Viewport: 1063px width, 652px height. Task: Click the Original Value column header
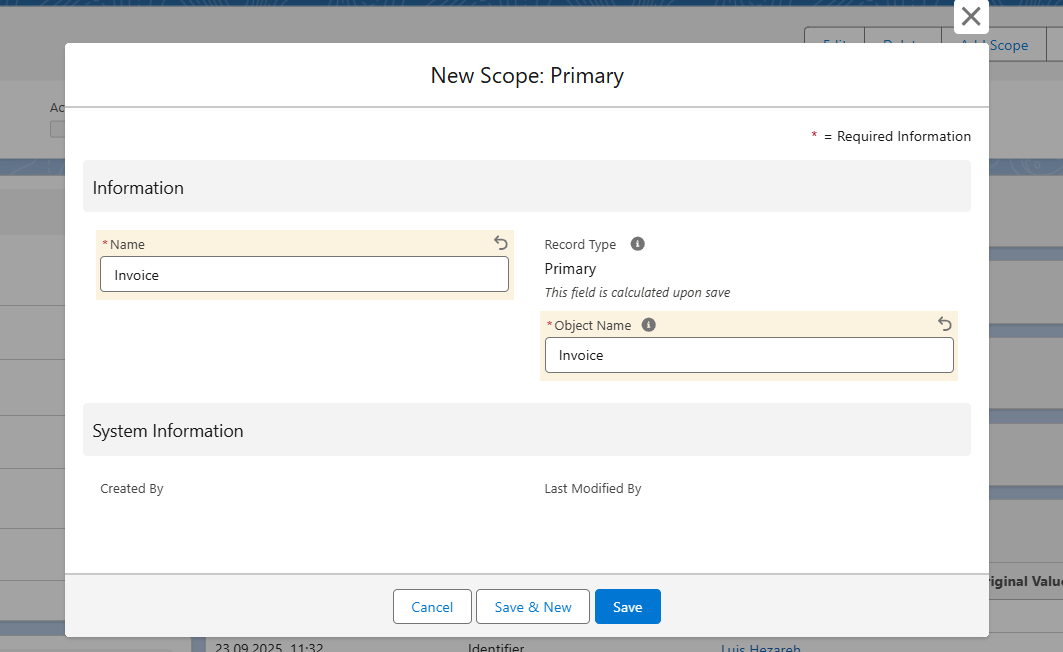[1025, 582]
